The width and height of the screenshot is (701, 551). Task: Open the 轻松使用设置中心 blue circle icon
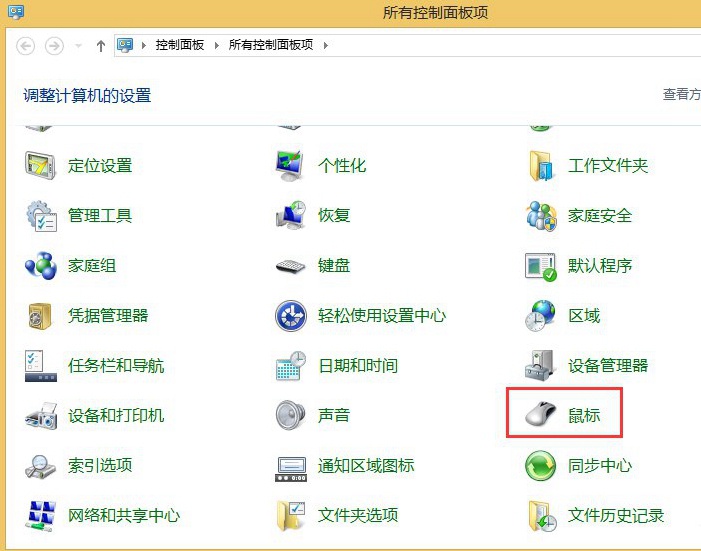pos(291,316)
